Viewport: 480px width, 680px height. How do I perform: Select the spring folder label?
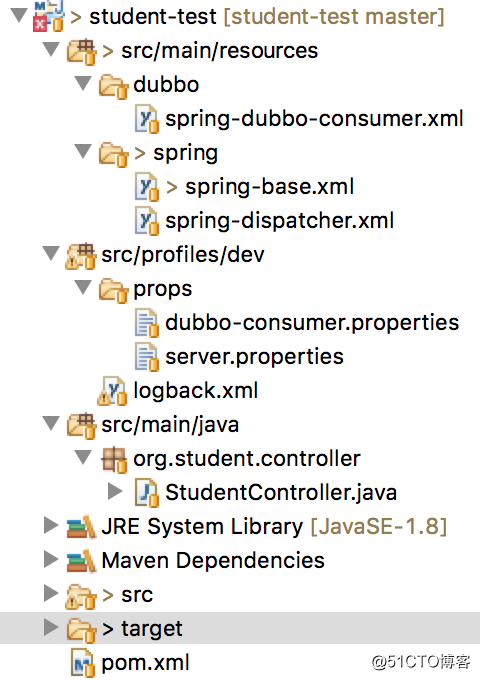coord(186,154)
